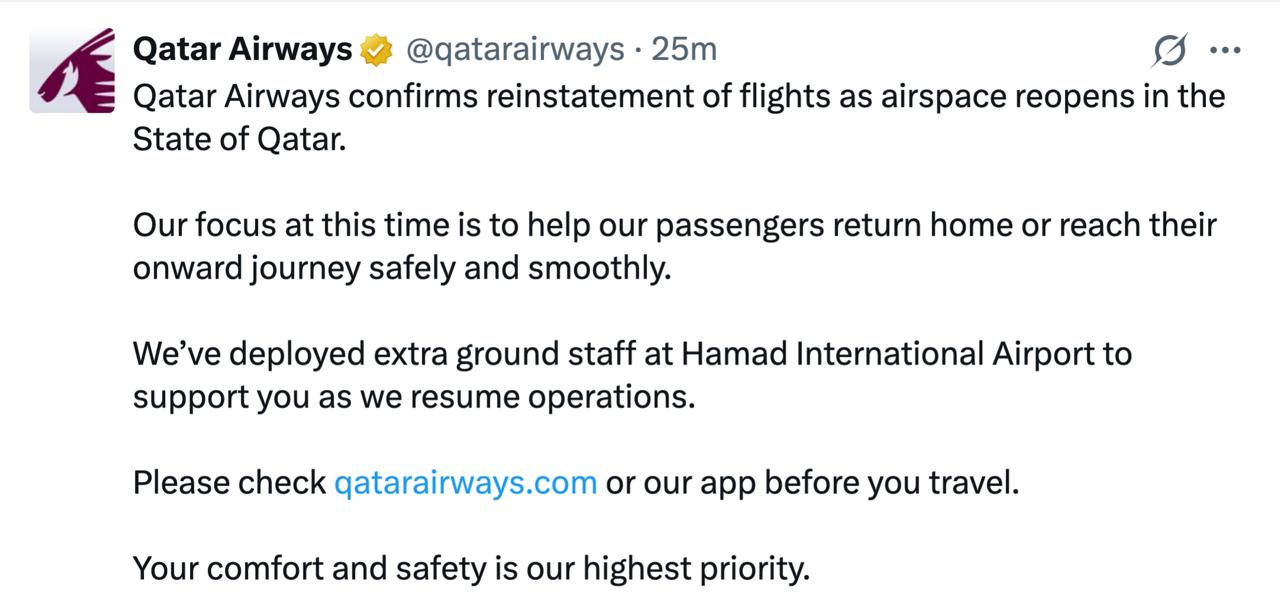Open the @qatarairways handle link
The image size is (1280, 613).
coord(514,49)
